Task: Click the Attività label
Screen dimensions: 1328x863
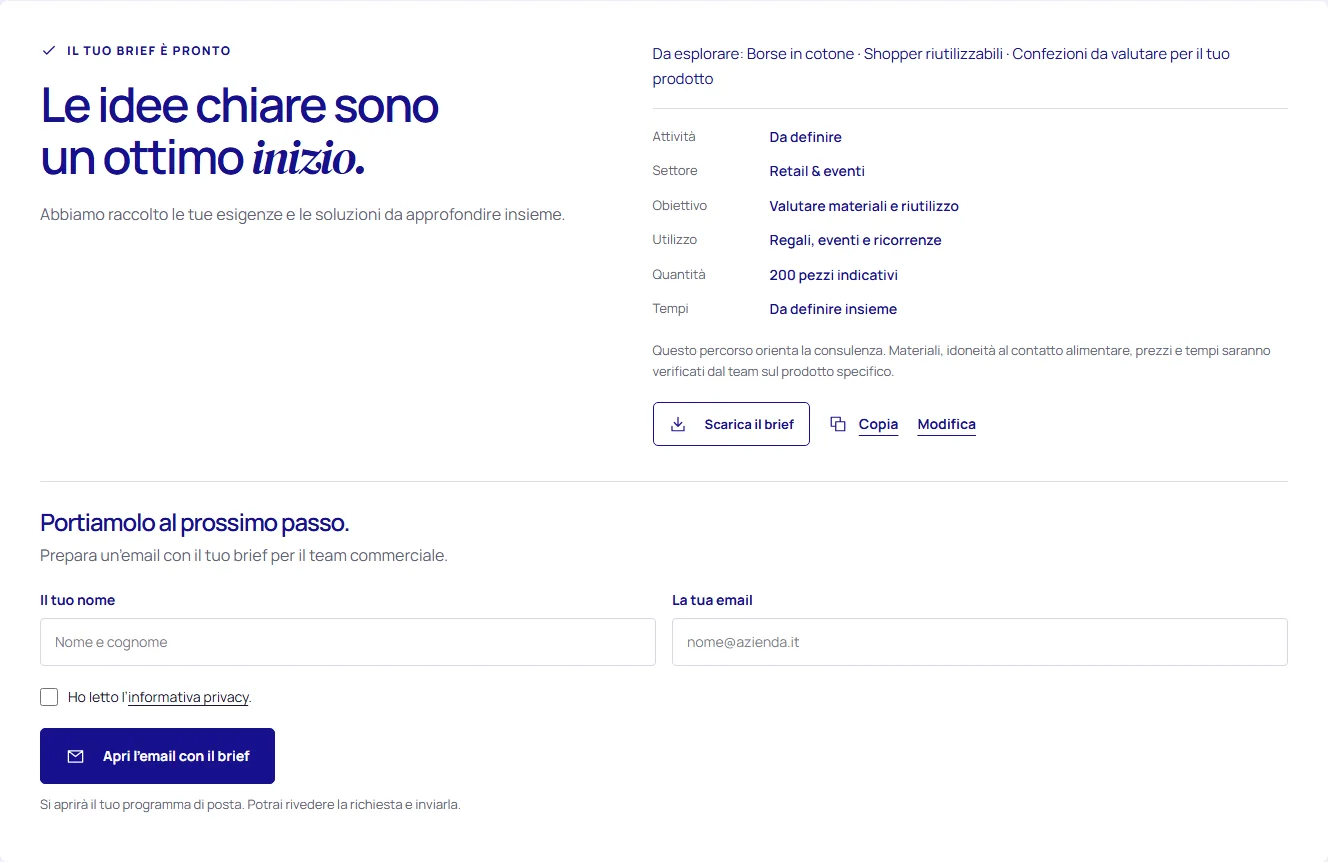Action: (674, 136)
